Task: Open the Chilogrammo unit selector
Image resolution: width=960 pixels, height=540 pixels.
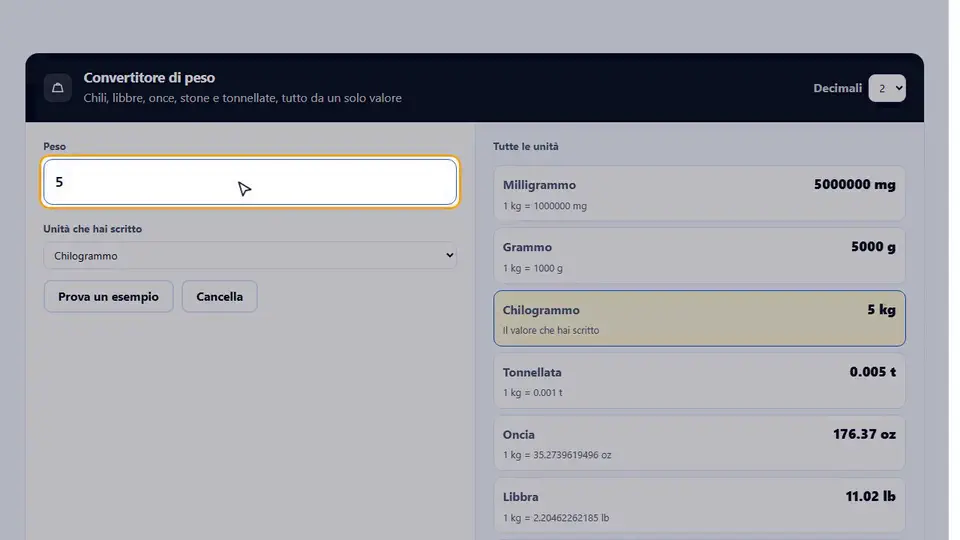Action: coord(250,255)
